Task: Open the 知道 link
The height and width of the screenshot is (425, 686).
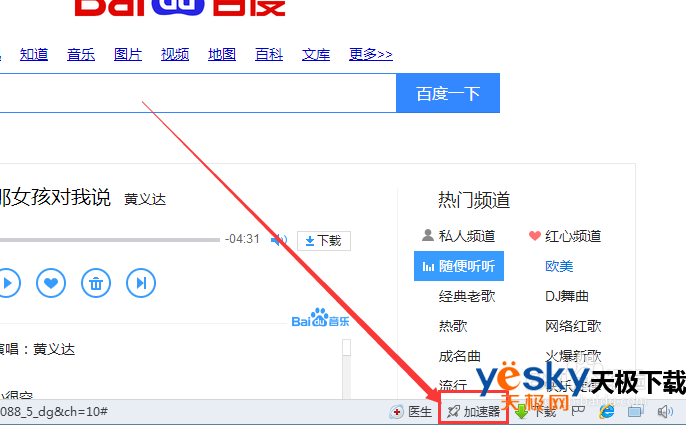Action: 34,54
